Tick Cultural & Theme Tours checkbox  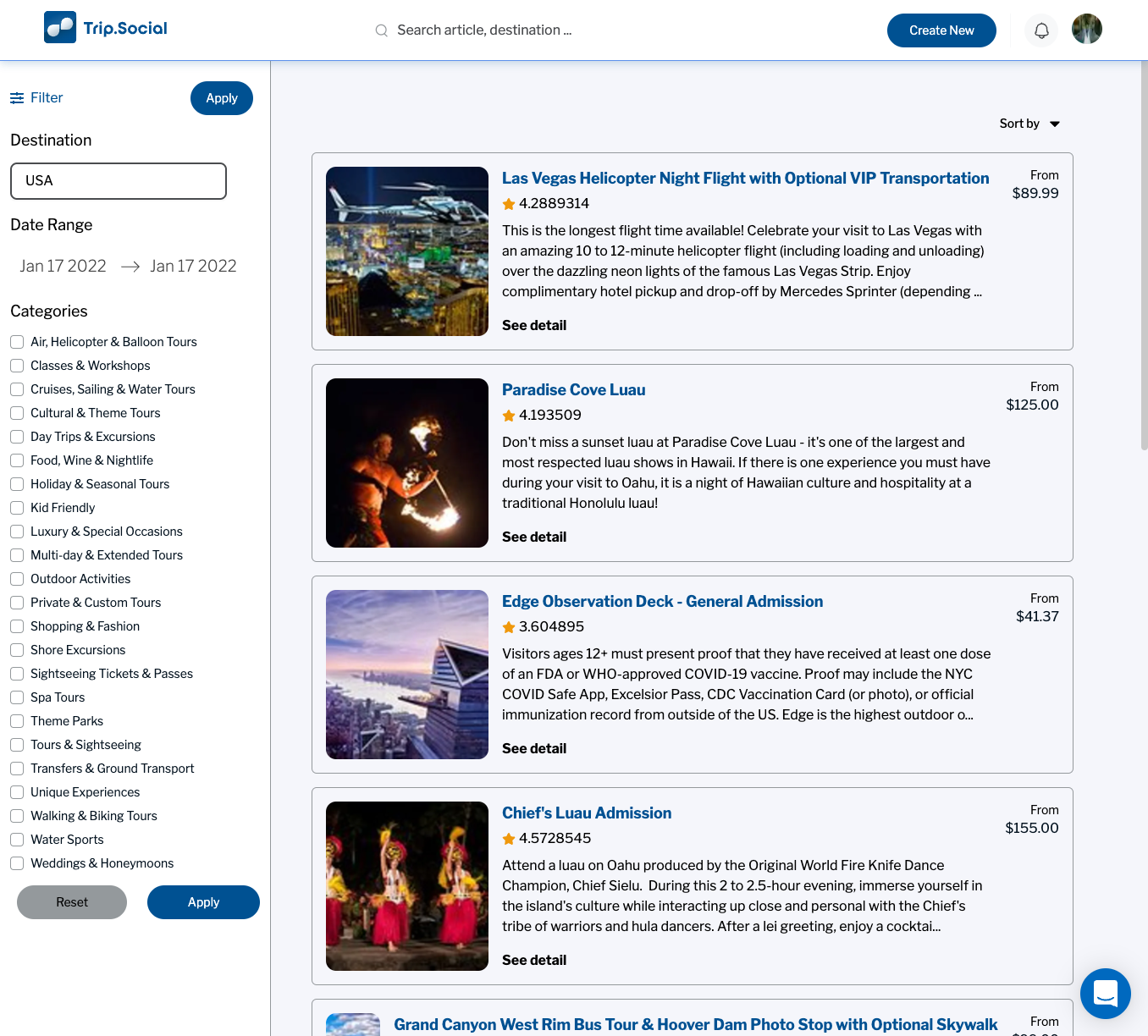pos(17,413)
